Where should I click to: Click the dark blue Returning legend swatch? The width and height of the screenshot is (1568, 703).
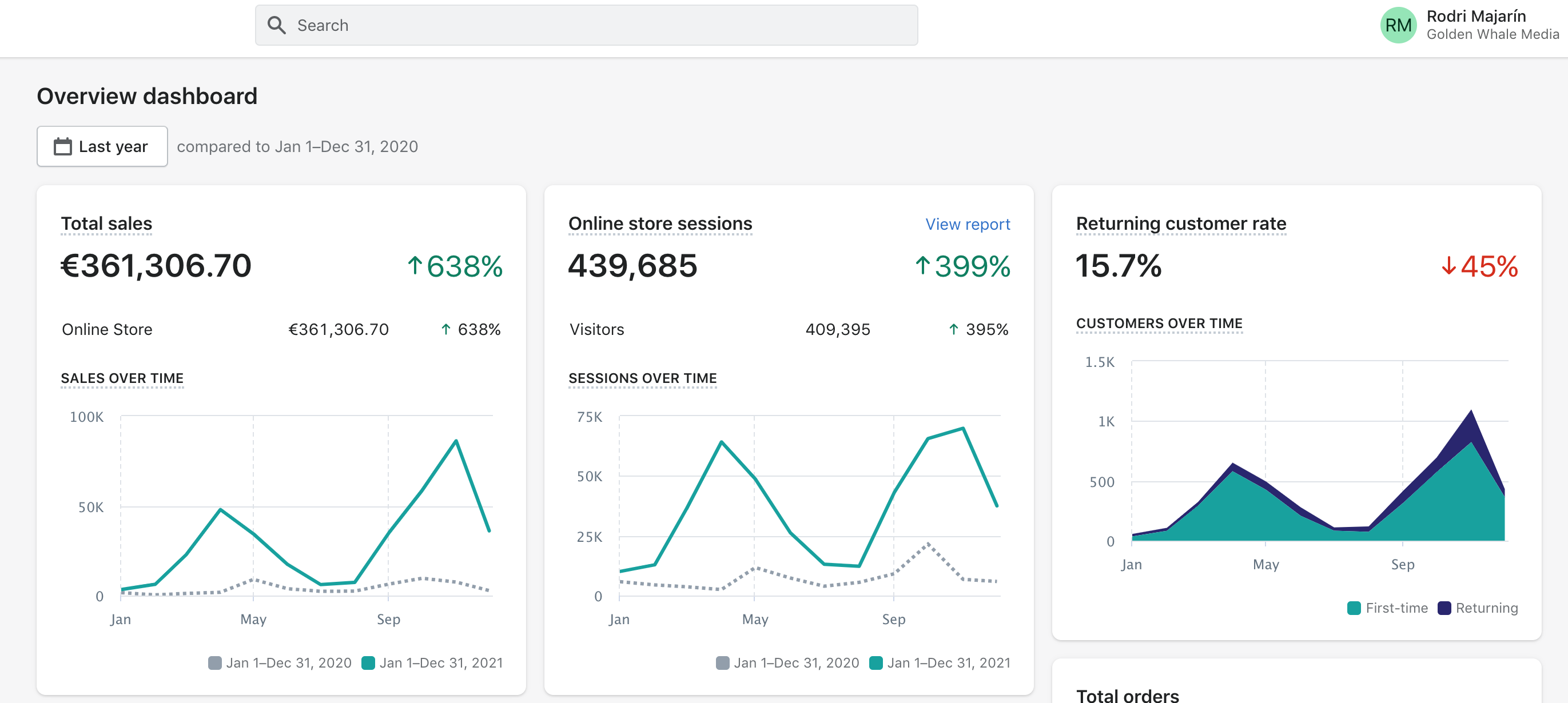click(x=1444, y=608)
